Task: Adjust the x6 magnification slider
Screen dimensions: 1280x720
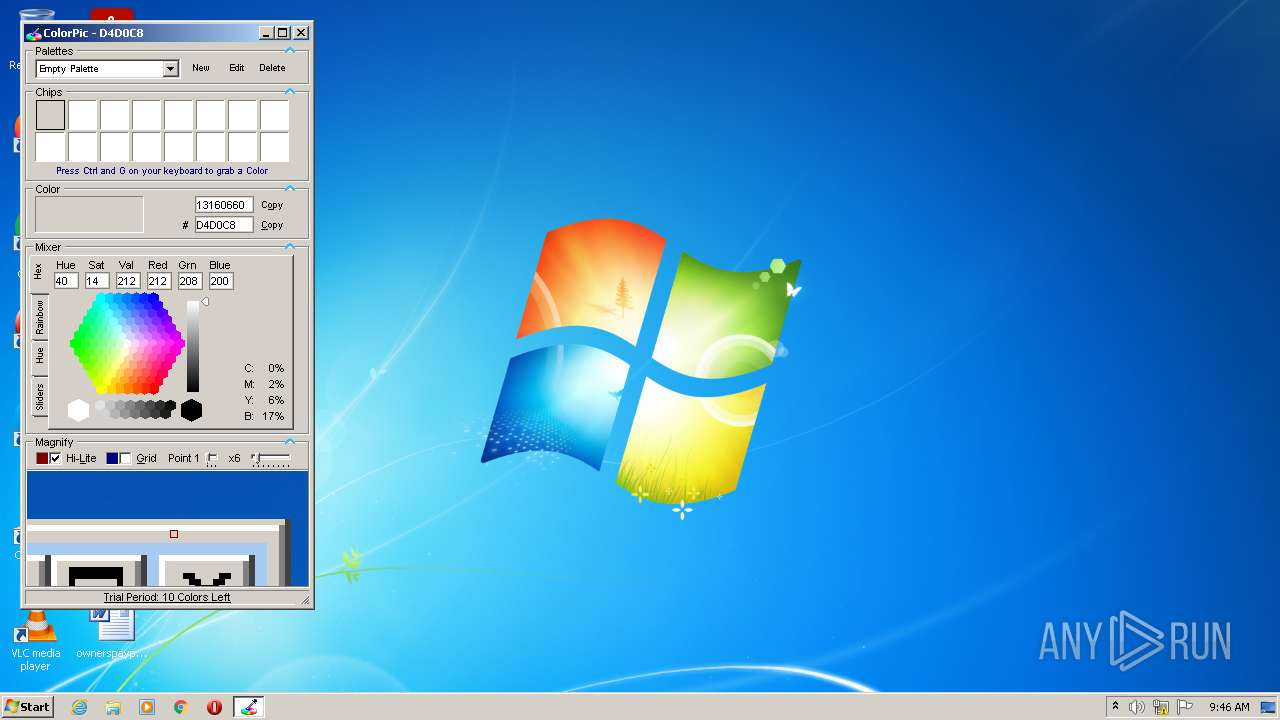Action: click(270, 458)
